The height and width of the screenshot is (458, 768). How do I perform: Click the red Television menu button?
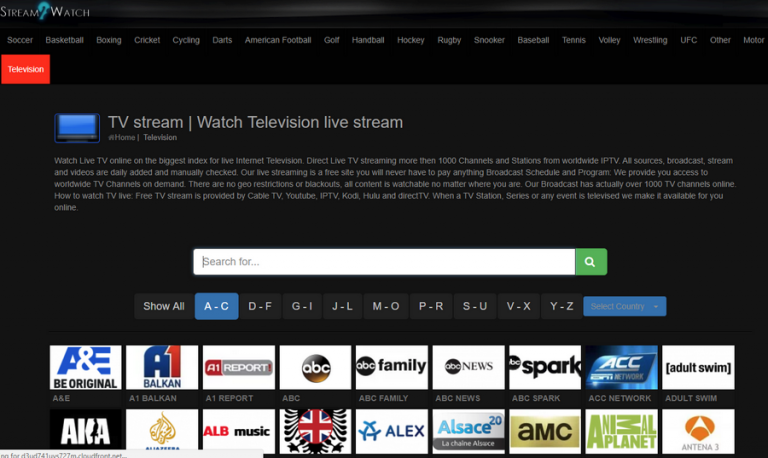point(25,69)
